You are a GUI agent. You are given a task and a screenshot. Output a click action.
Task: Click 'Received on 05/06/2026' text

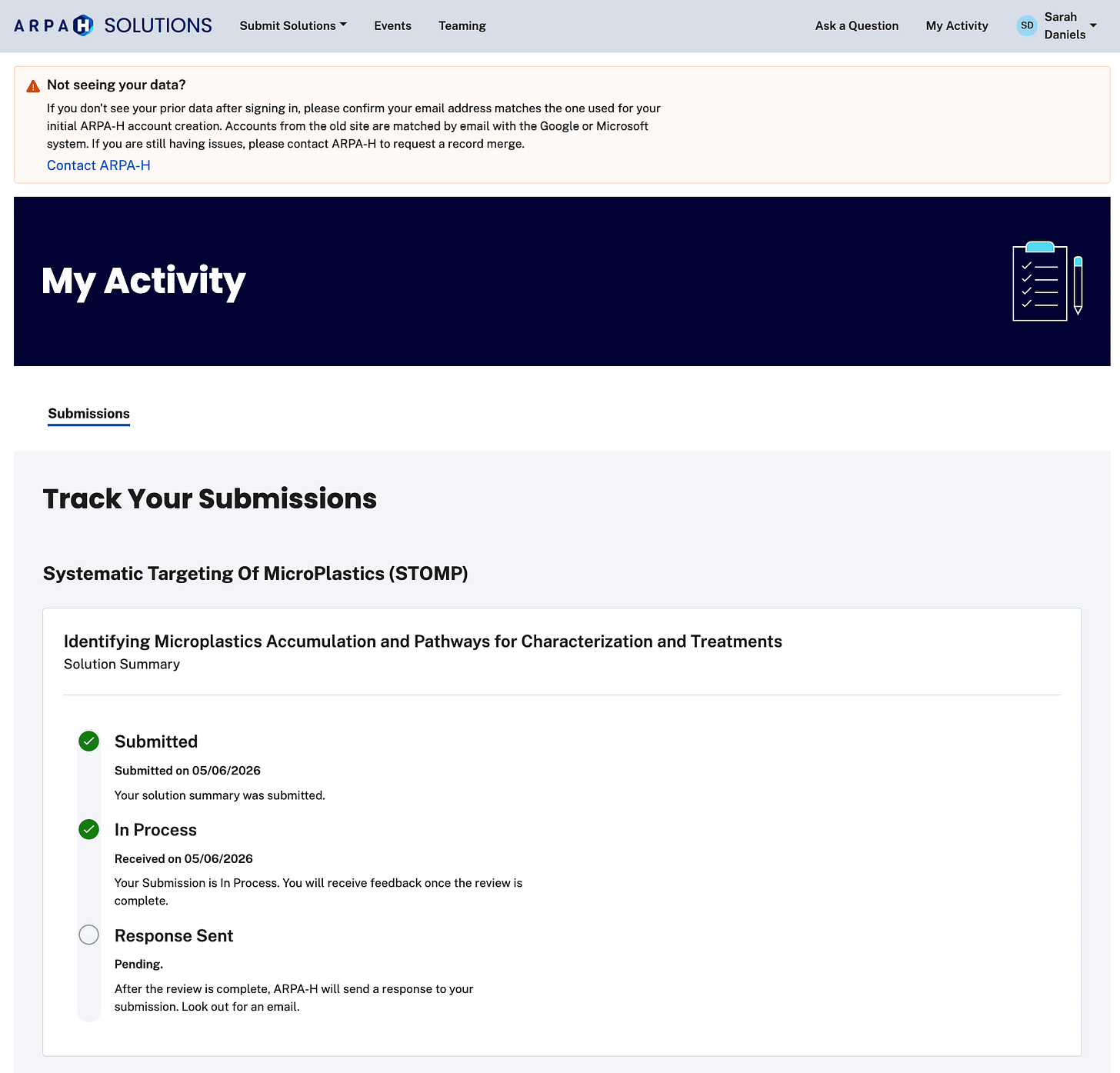(x=184, y=858)
